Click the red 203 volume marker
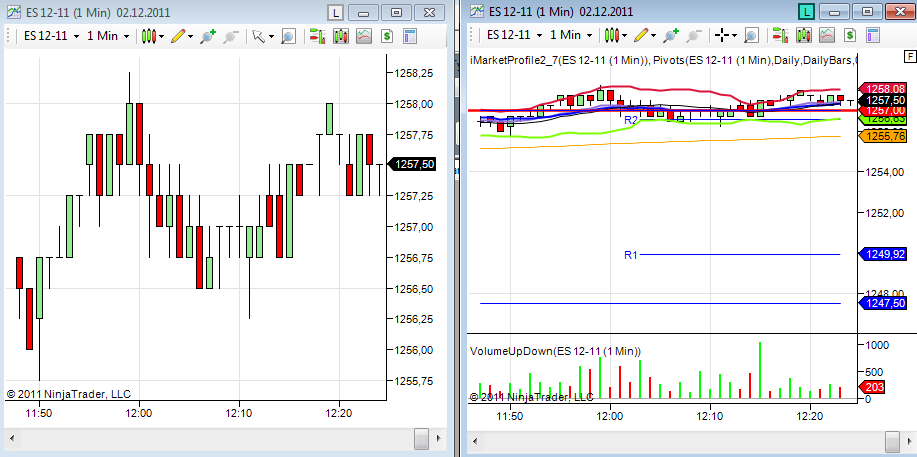This screenshot has width=917, height=457. [874, 387]
